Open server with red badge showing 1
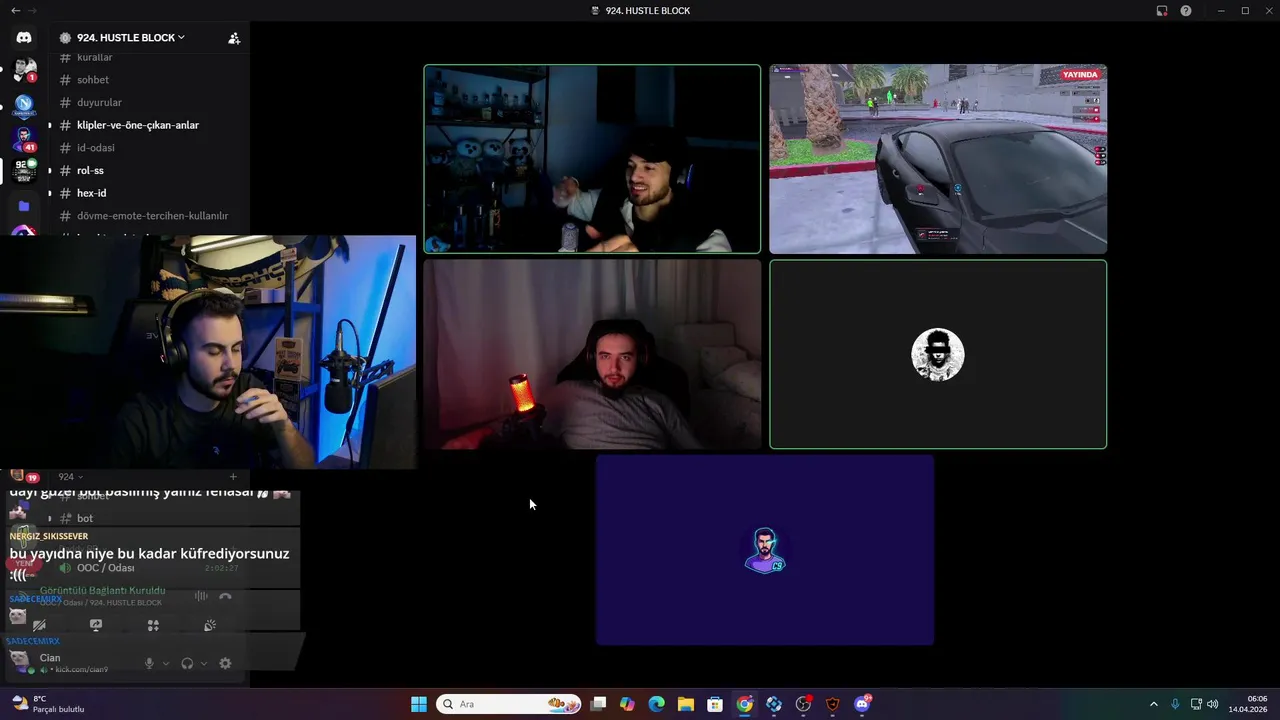Viewport: 1280px width, 720px height. [24, 71]
